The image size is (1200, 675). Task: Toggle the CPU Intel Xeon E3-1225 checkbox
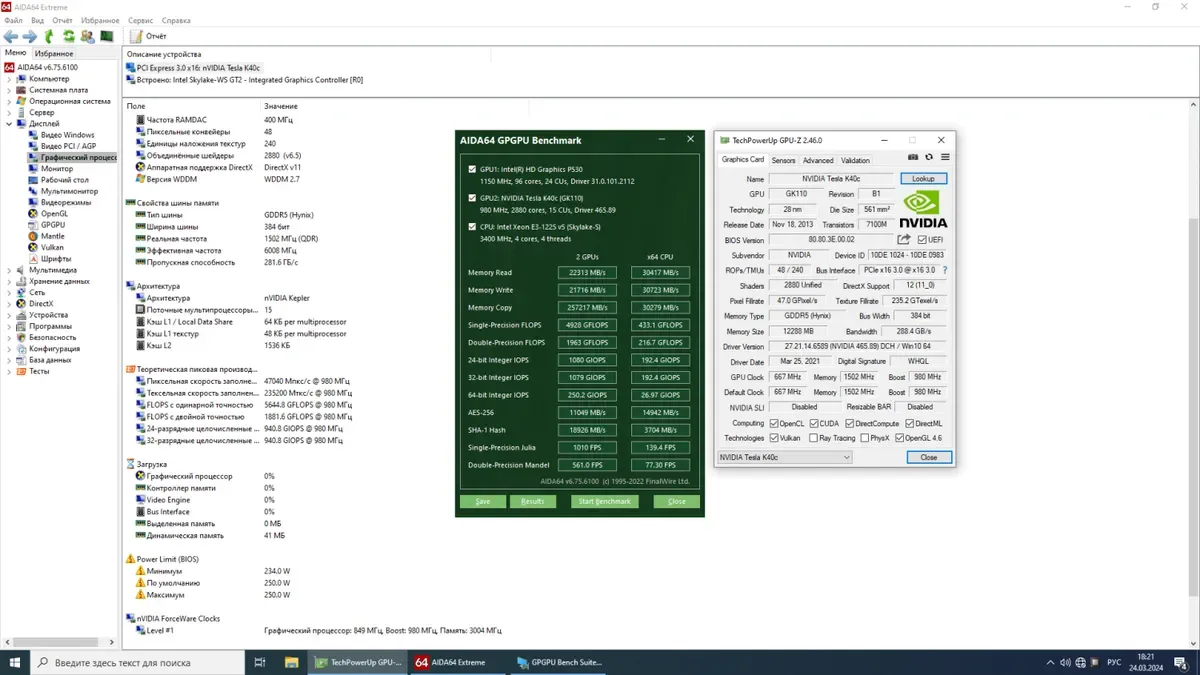tap(472, 227)
